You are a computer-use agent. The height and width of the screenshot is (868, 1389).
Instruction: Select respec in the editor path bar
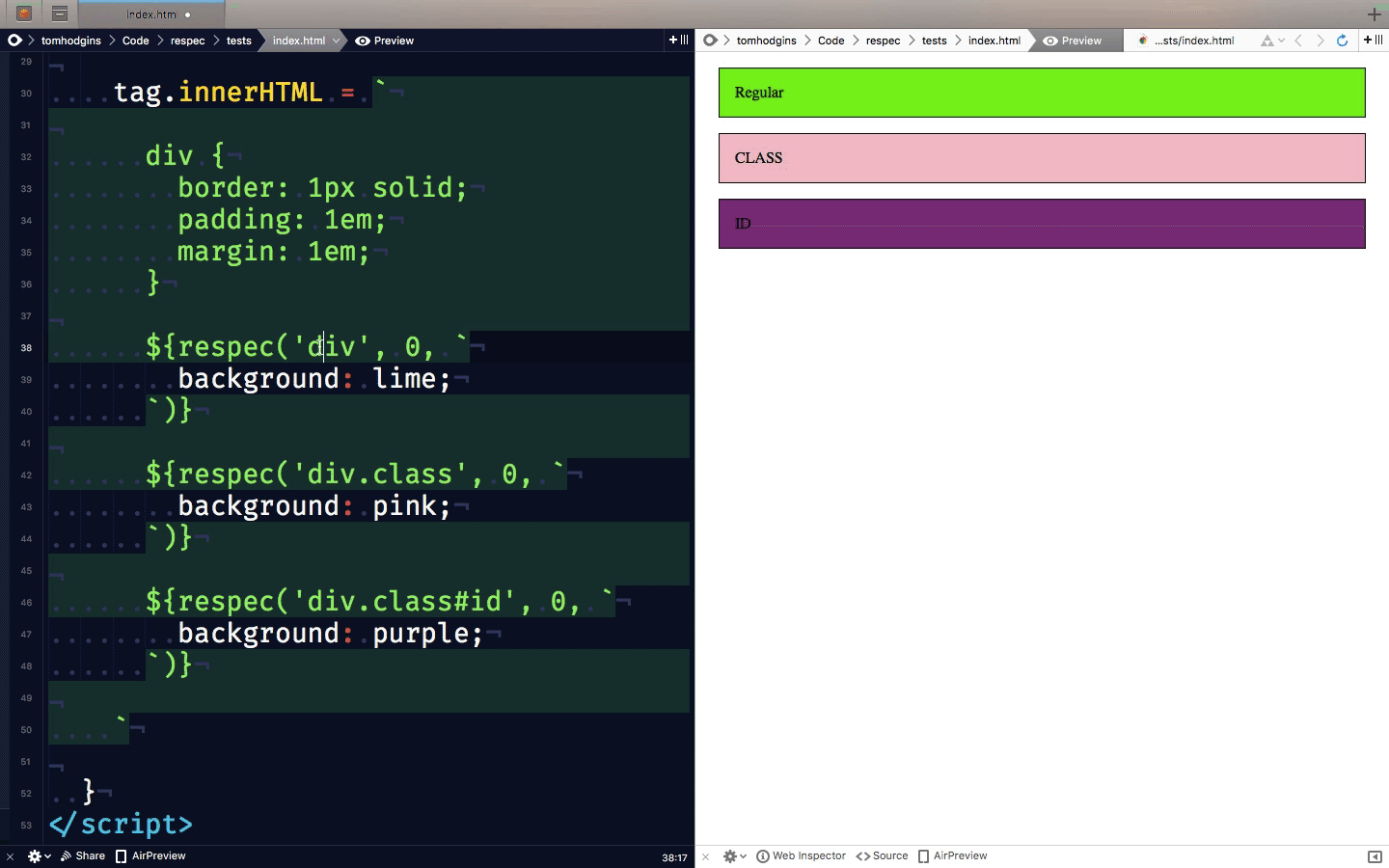click(x=187, y=41)
